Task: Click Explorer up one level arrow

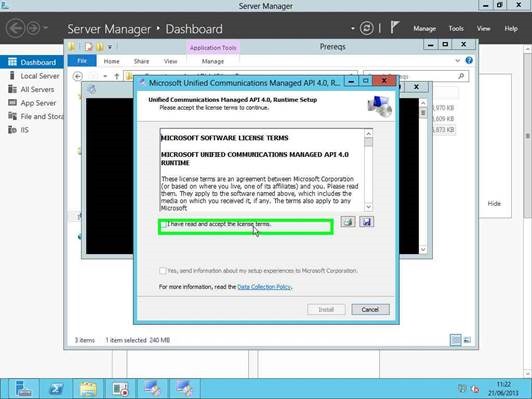Action: 116,76
